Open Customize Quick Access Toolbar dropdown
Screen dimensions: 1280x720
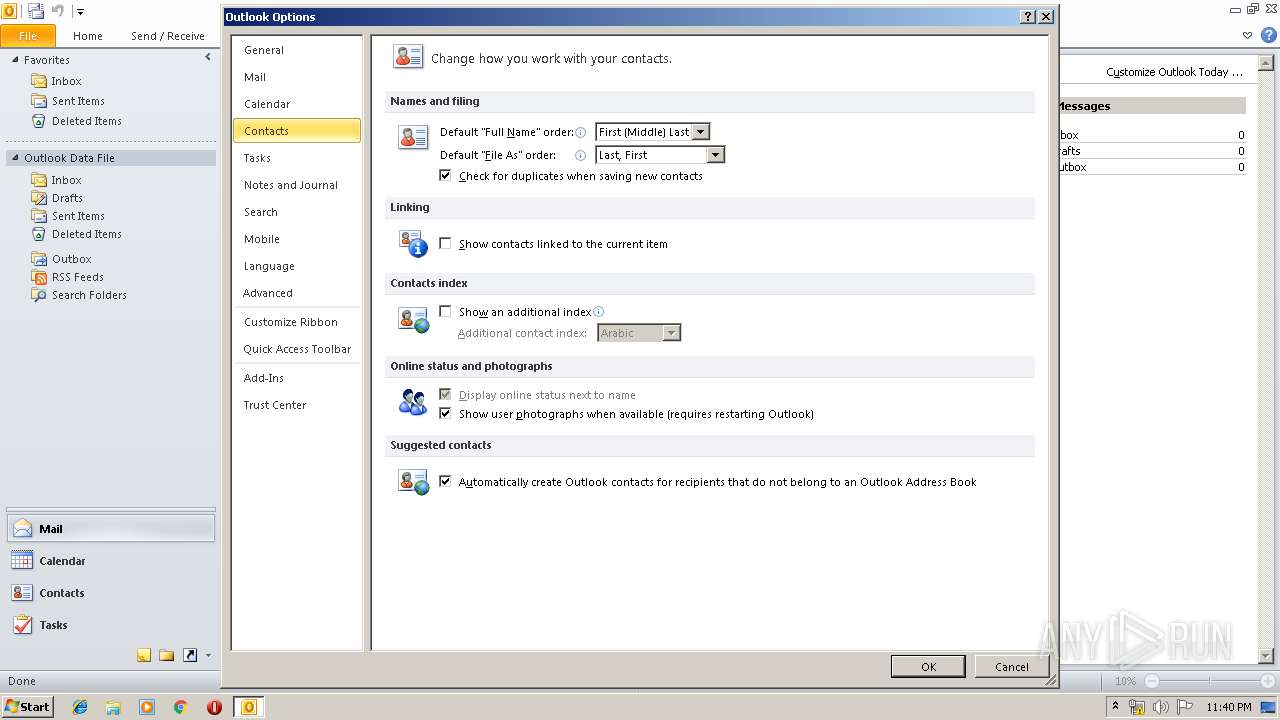[x=81, y=12]
